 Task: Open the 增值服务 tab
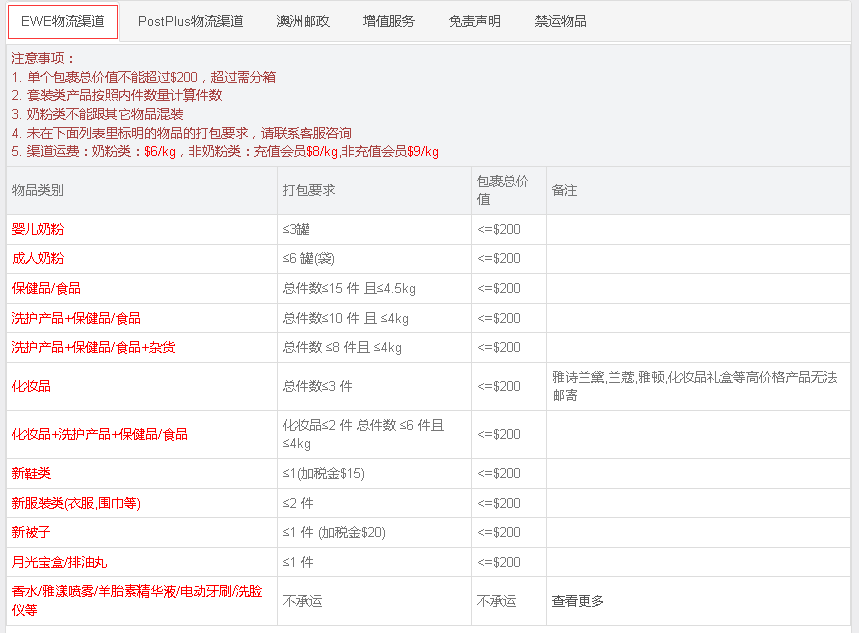click(x=389, y=22)
